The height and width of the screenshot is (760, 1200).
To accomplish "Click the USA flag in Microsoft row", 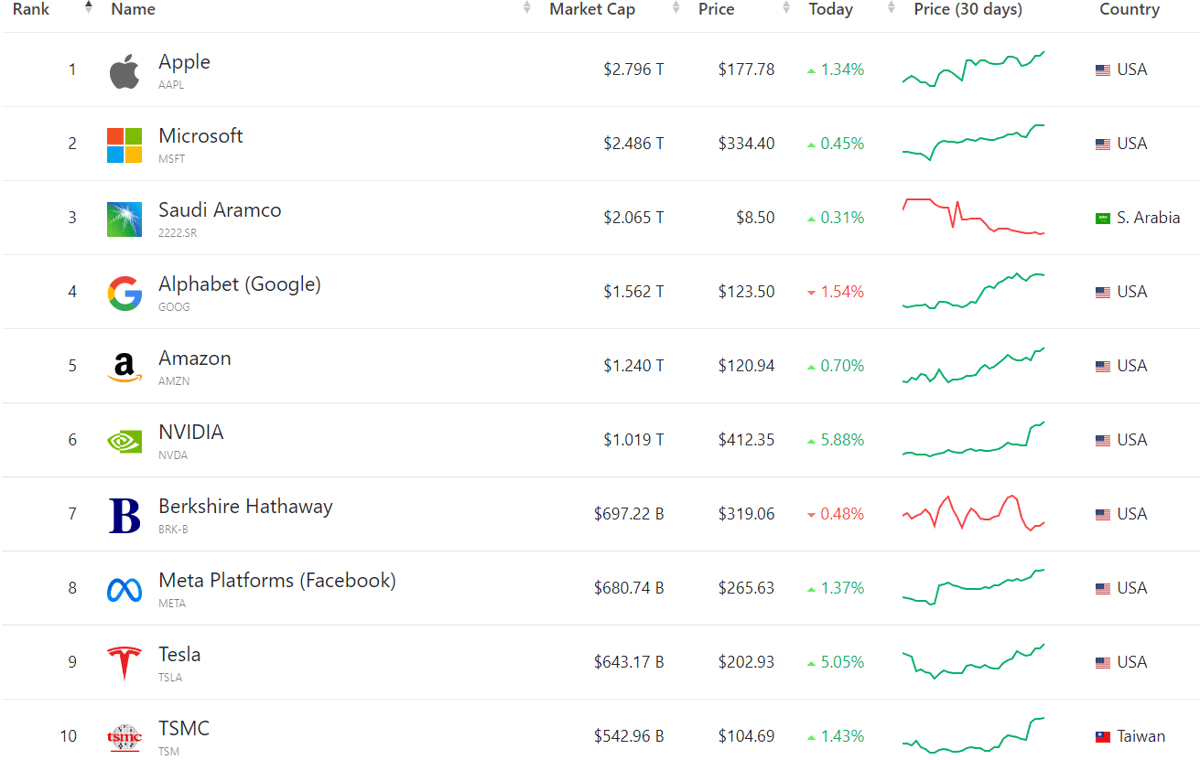I will (x=1103, y=144).
